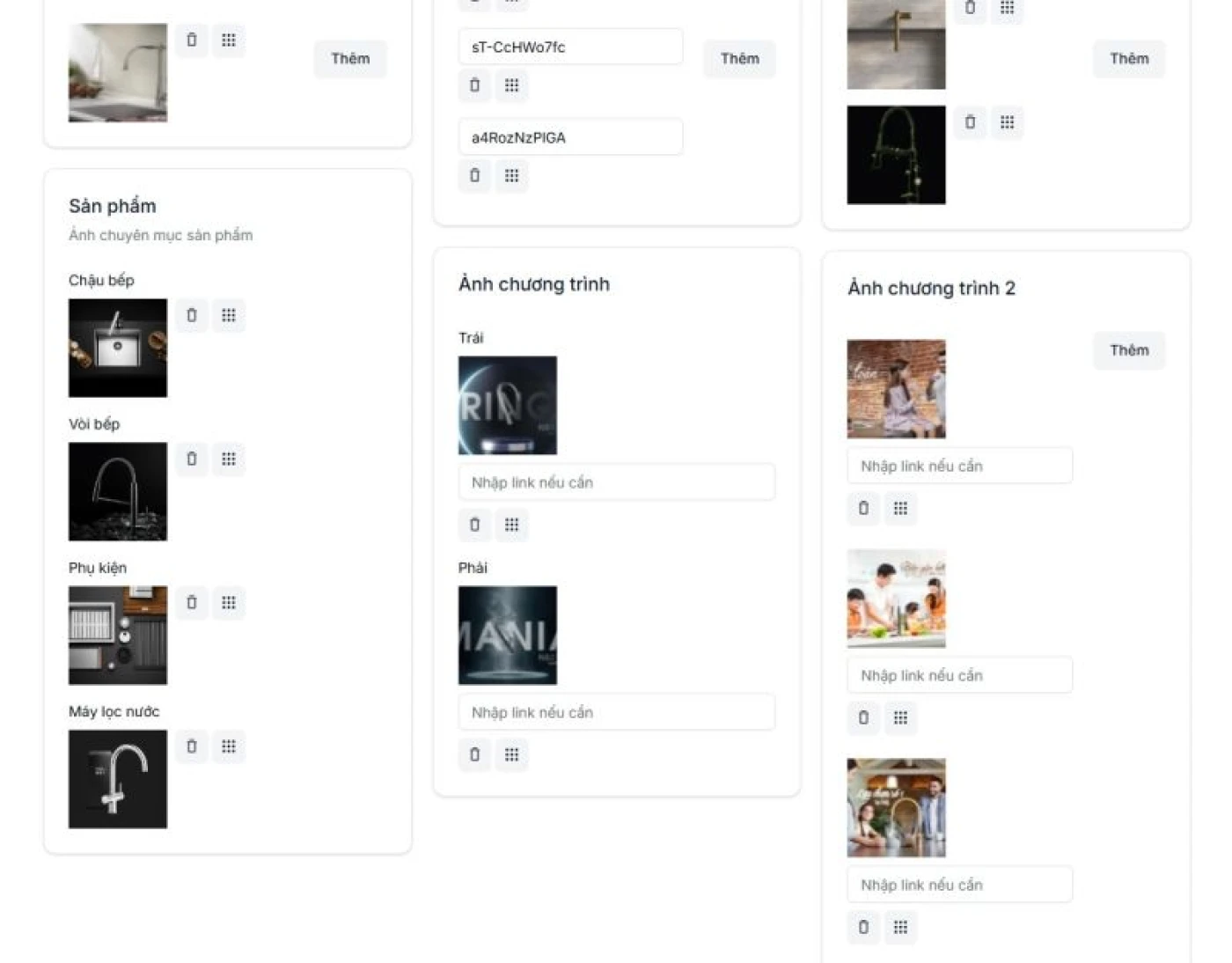Click grid handle icon below a4RozNzPIGA field
This screenshot has width=1232, height=963.
[x=512, y=175]
